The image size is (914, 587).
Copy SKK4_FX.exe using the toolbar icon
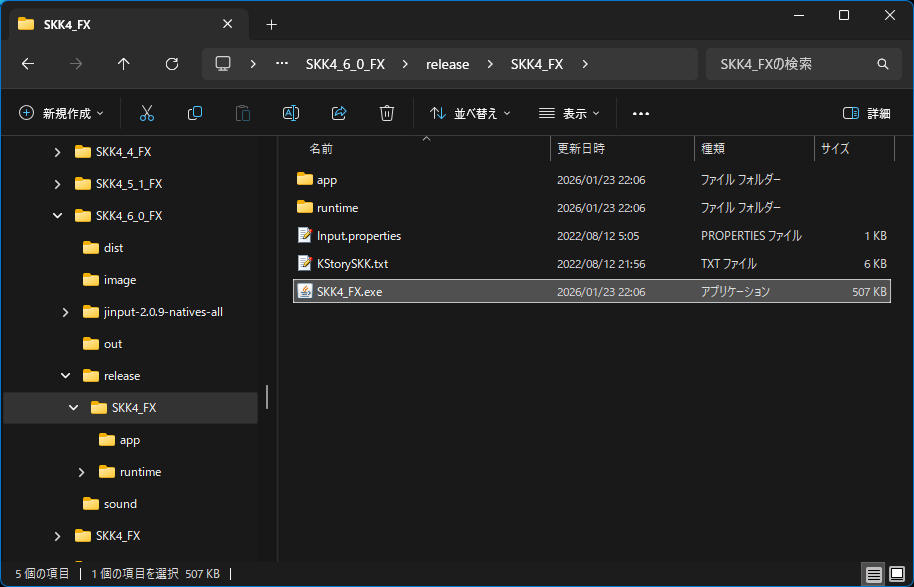click(x=195, y=113)
